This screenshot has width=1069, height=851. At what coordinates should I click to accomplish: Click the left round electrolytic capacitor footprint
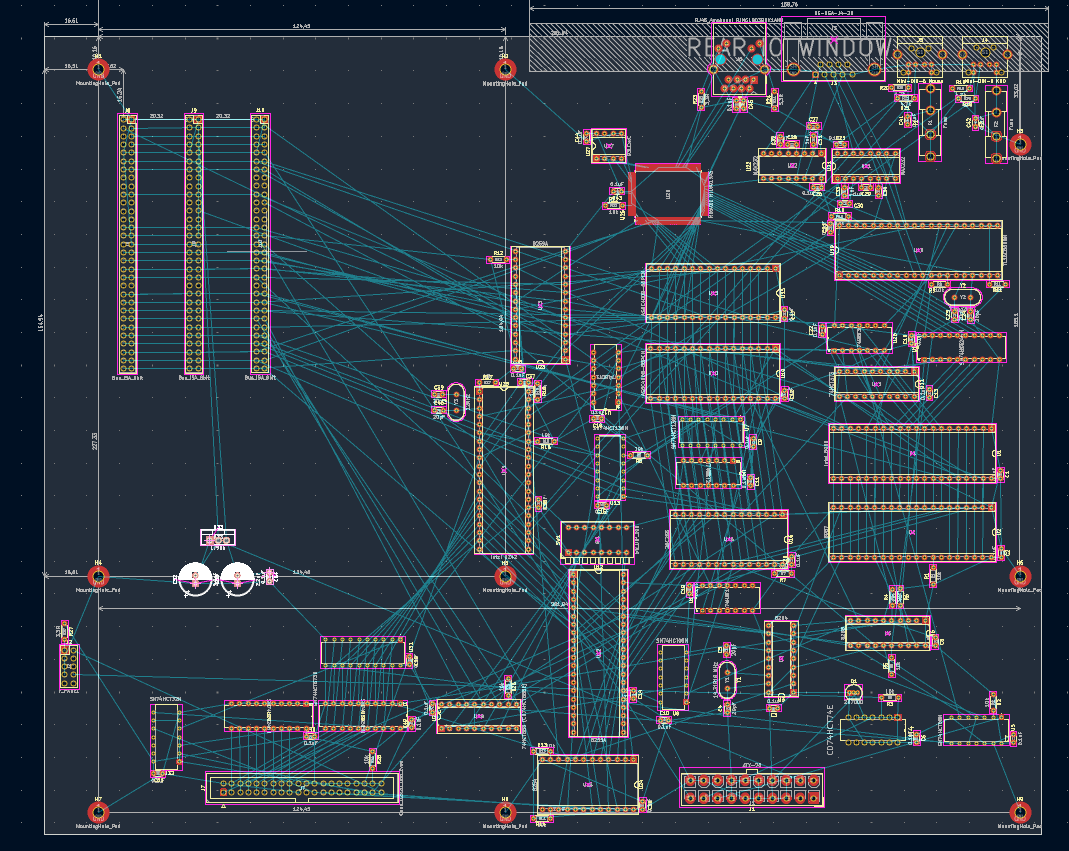(196, 580)
